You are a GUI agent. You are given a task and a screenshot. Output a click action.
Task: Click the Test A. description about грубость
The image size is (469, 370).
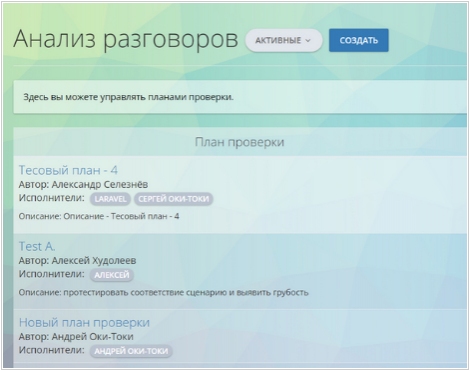tap(163, 292)
